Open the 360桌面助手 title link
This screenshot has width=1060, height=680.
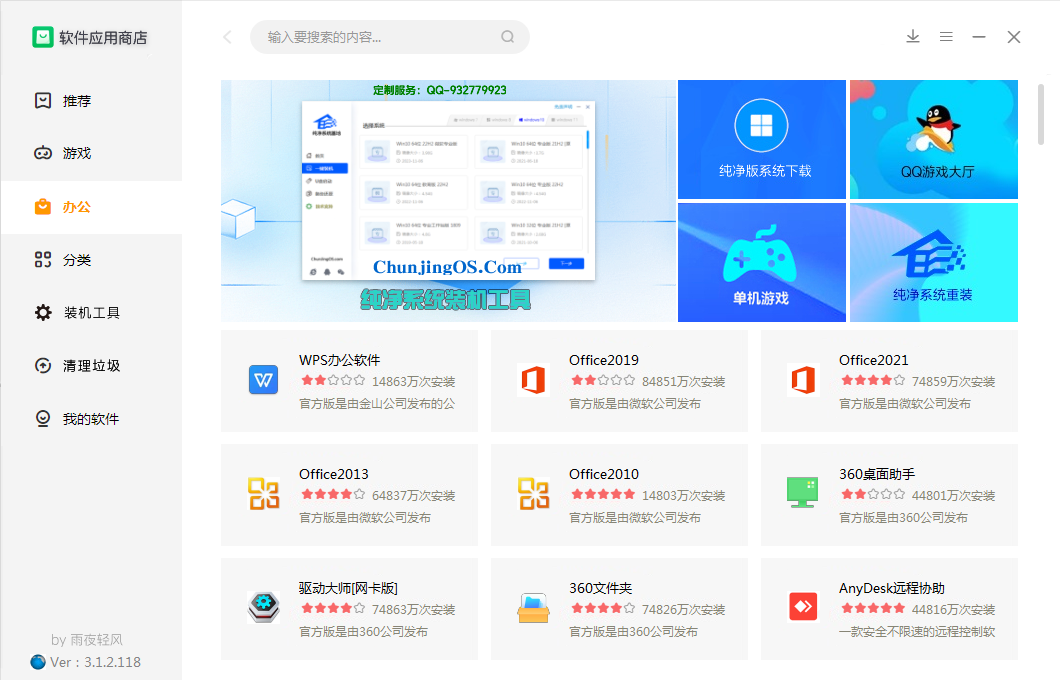(x=877, y=475)
